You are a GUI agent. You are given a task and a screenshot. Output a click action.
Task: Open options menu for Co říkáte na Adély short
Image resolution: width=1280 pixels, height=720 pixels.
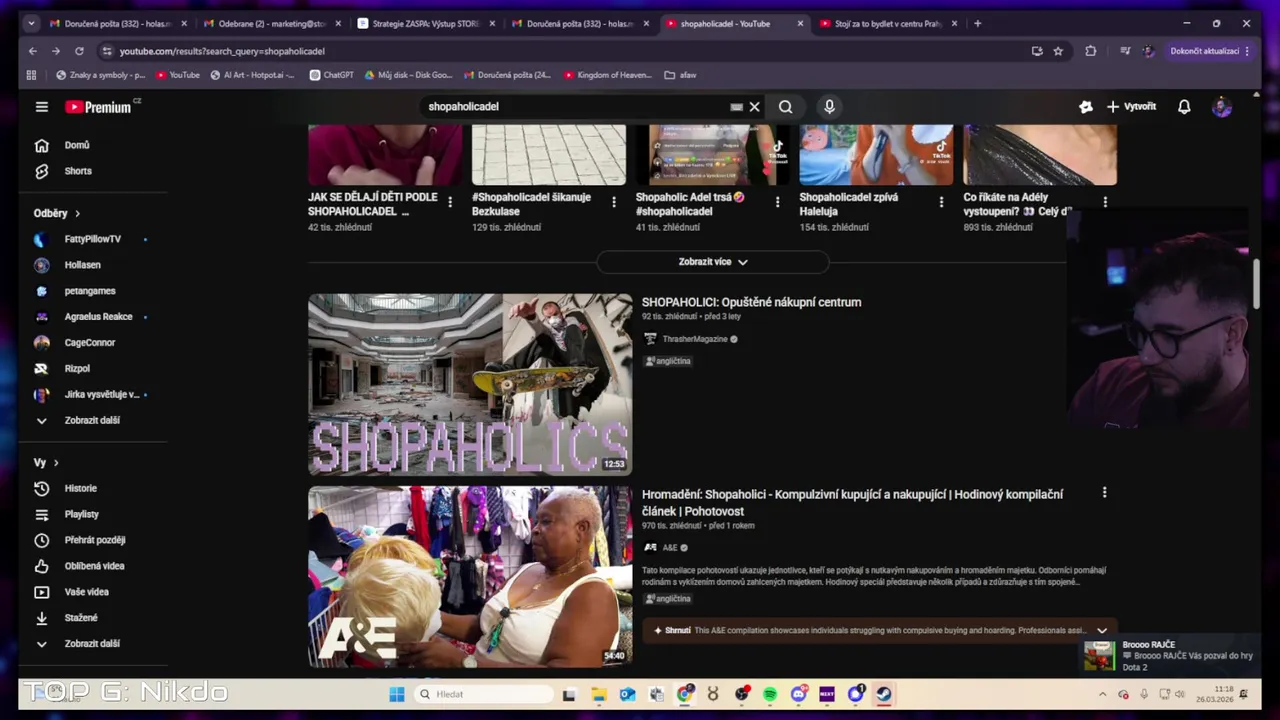[1105, 203]
